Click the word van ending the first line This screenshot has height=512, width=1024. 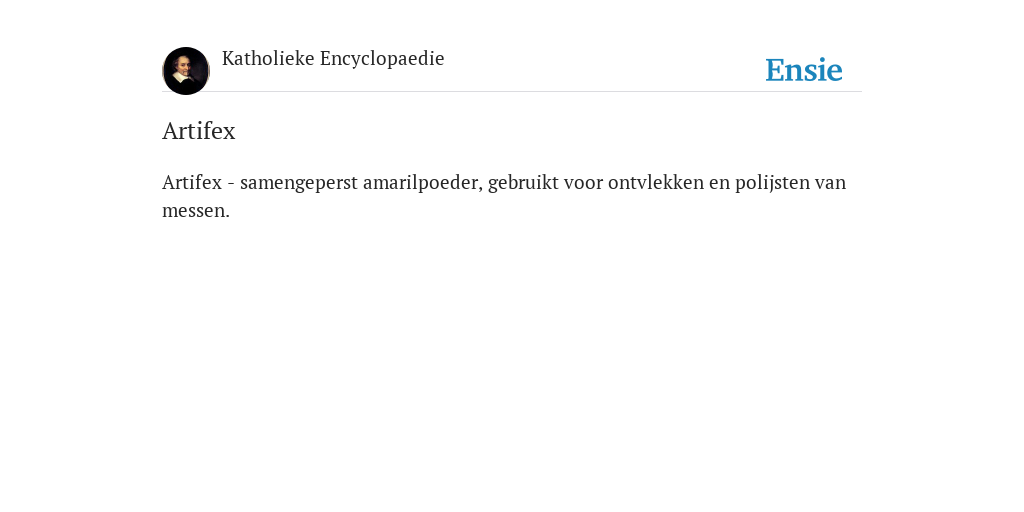(830, 184)
